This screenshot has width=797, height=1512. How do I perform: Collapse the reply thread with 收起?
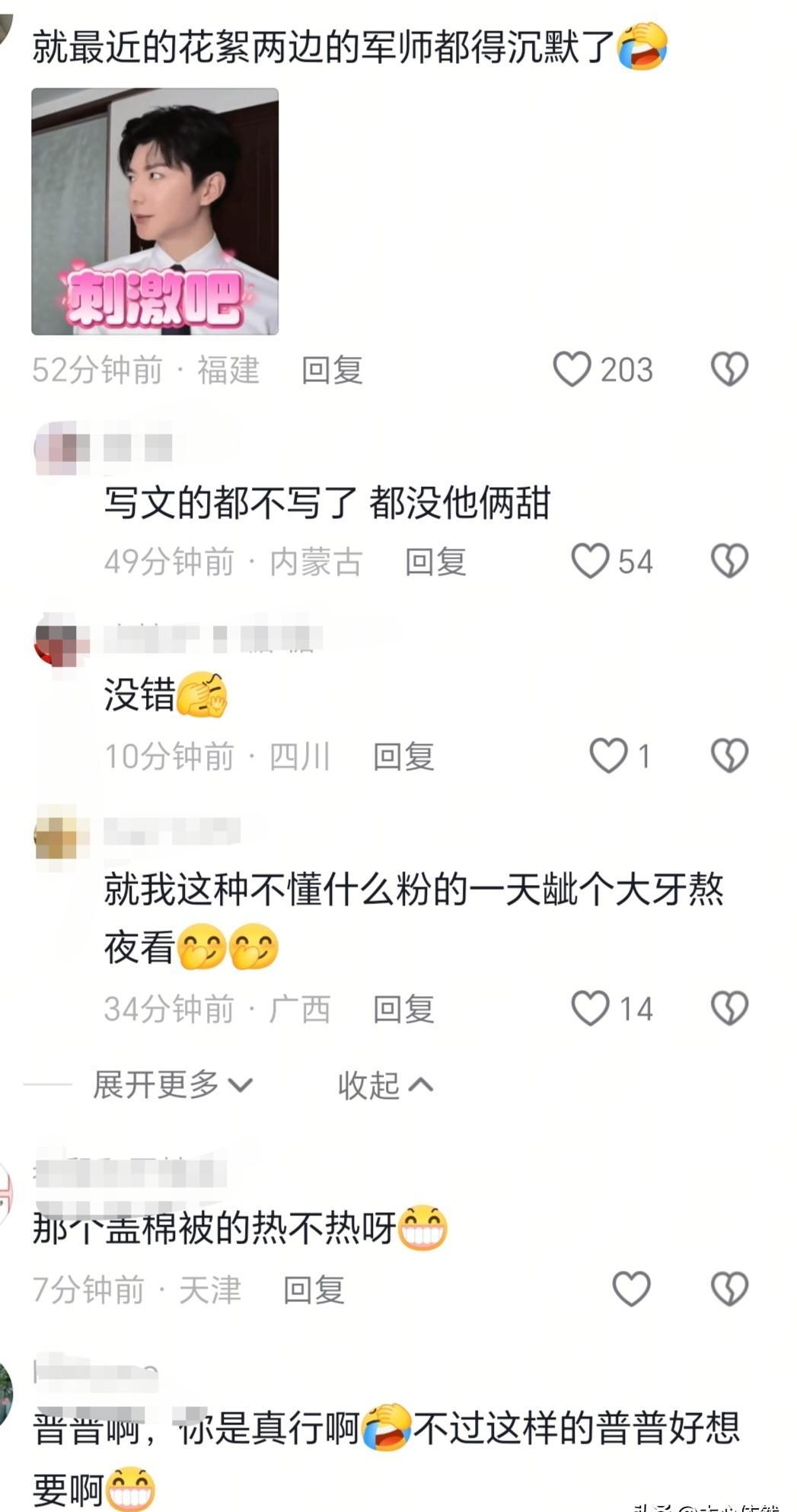(x=385, y=1084)
